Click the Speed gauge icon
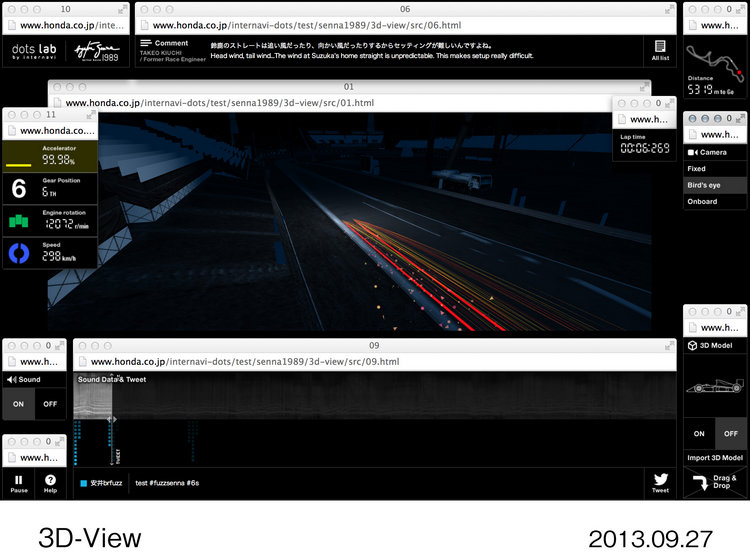The width and height of the screenshot is (750, 557). (20, 253)
